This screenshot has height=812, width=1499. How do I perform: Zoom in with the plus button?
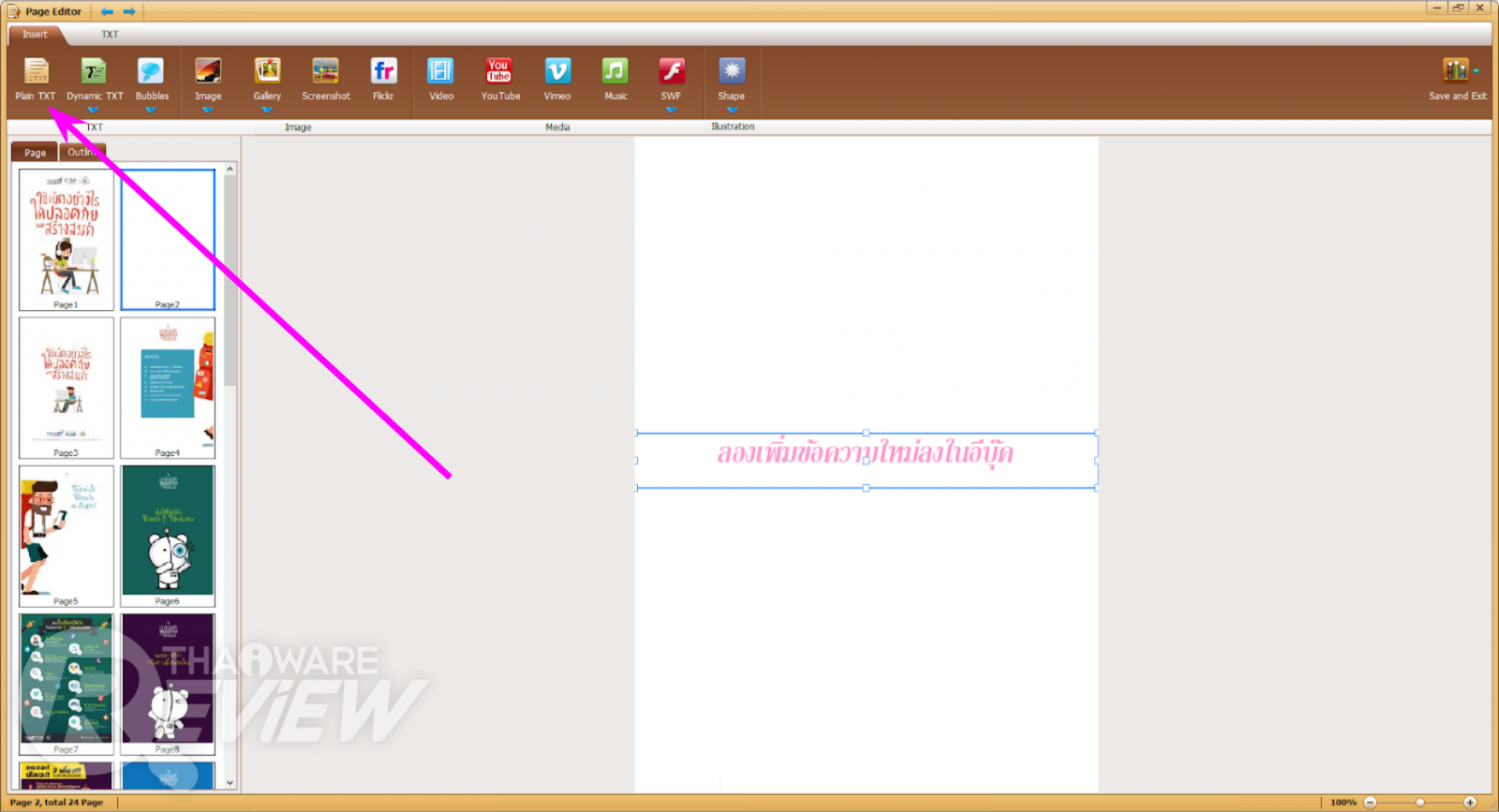[1470, 803]
